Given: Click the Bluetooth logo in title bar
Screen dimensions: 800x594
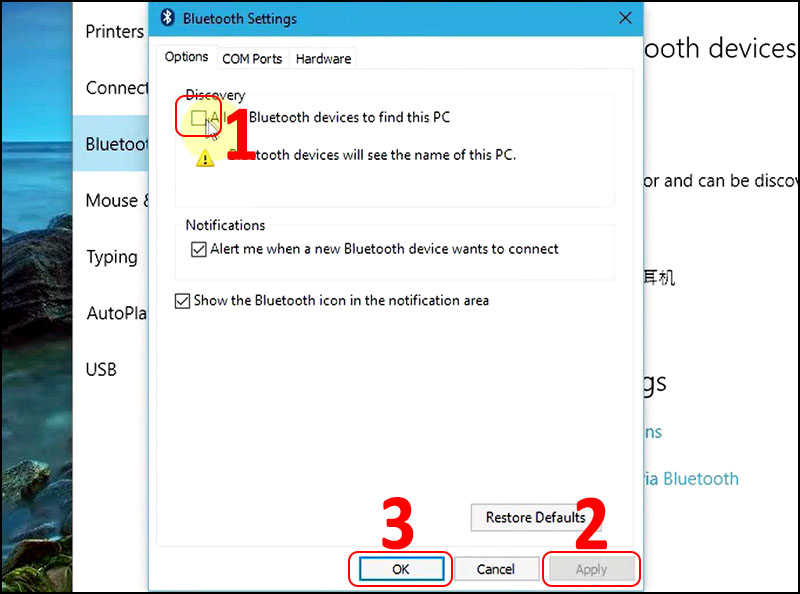Looking at the screenshot, I should coord(167,18).
